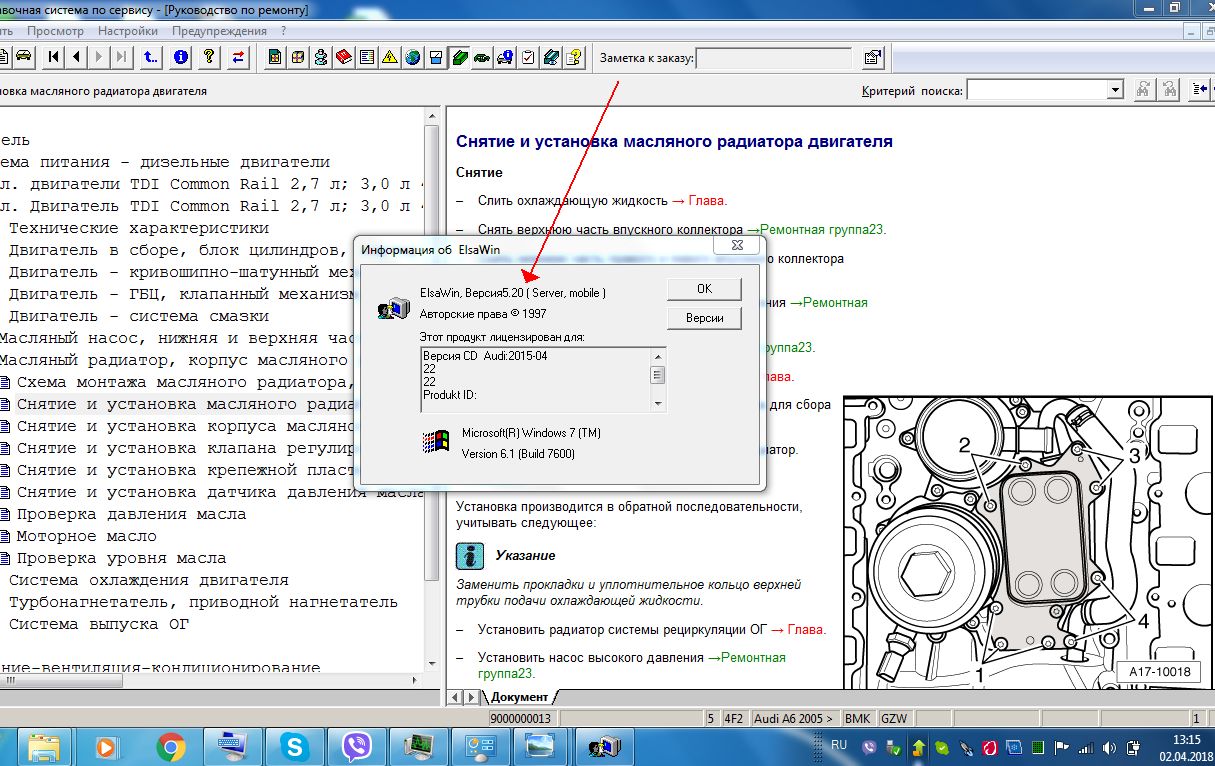Select 'Проверка уровня масла' tree item
1215x766 pixels.
(121, 558)
